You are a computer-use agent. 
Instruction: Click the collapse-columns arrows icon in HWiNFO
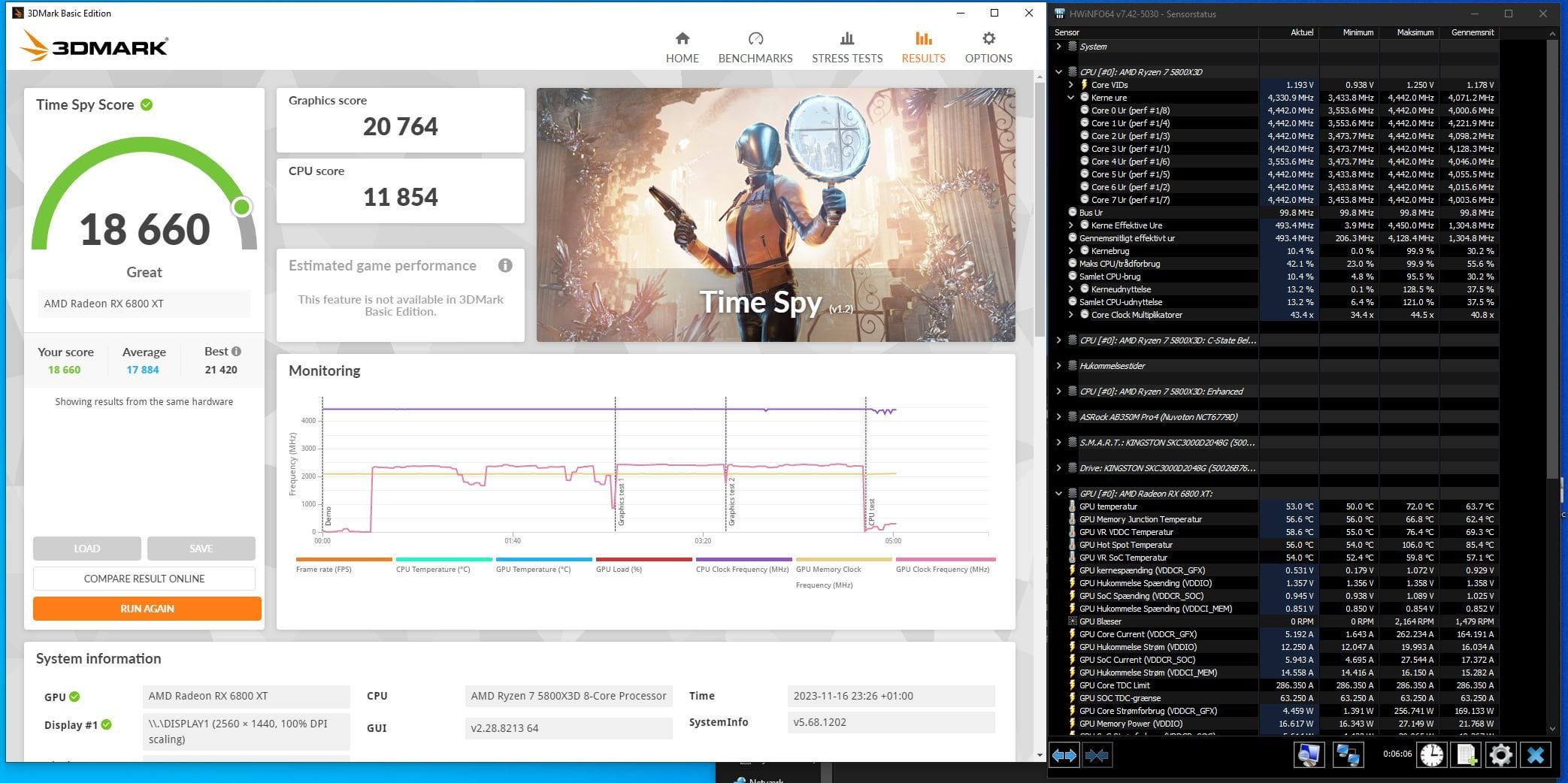(1097, 754)
